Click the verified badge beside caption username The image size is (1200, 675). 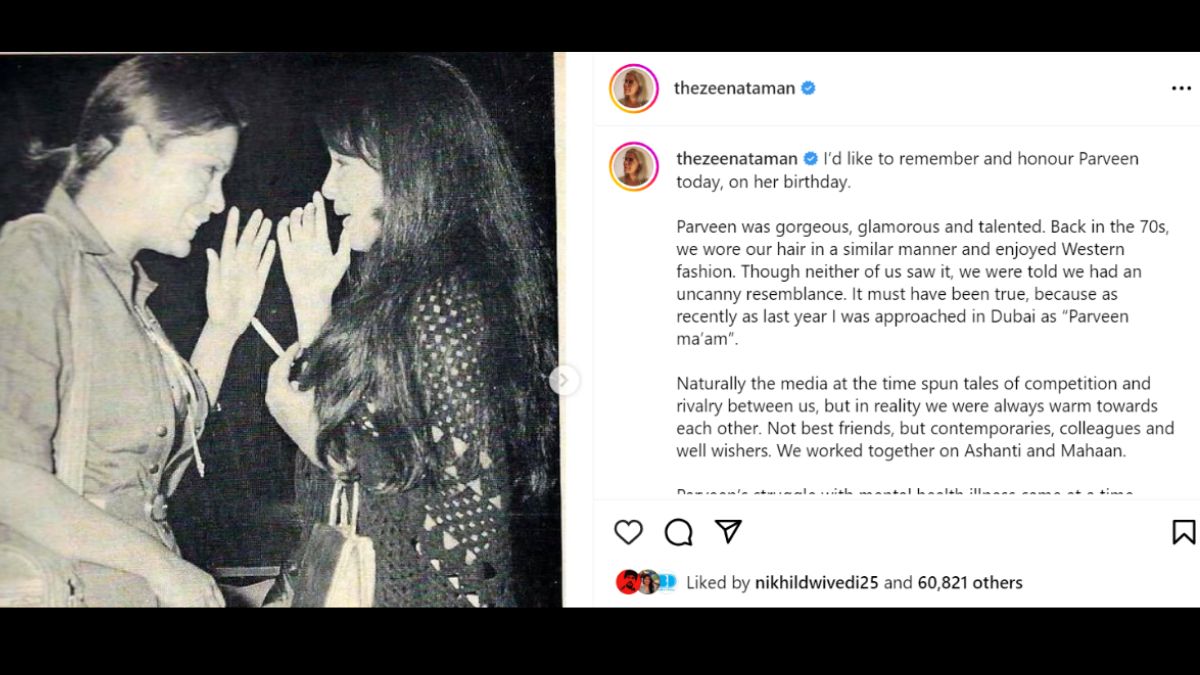pos(811,159)
